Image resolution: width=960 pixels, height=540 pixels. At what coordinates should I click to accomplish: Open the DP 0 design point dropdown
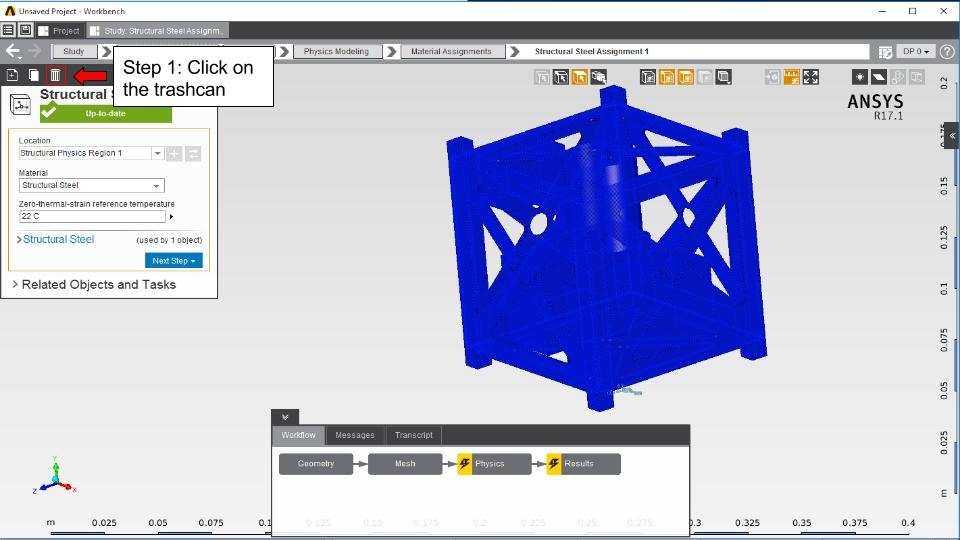(916, 51)
